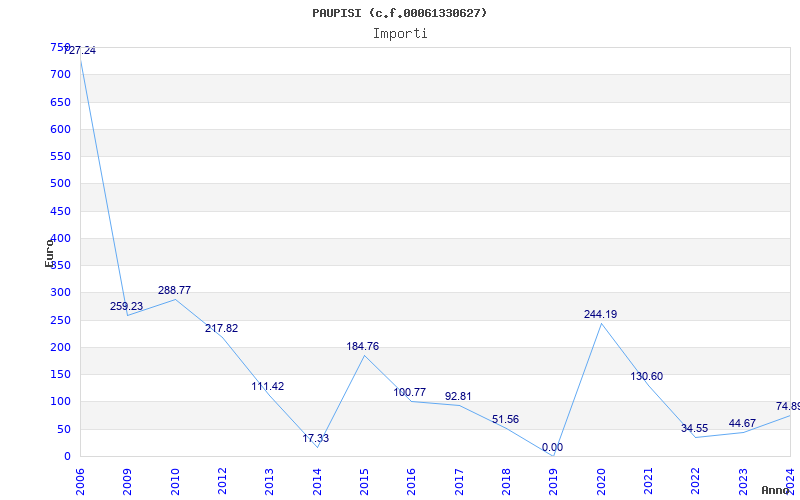Click the Anno x-axis title
This screenshot has width=800, height=500.
(x=778, y=490)
